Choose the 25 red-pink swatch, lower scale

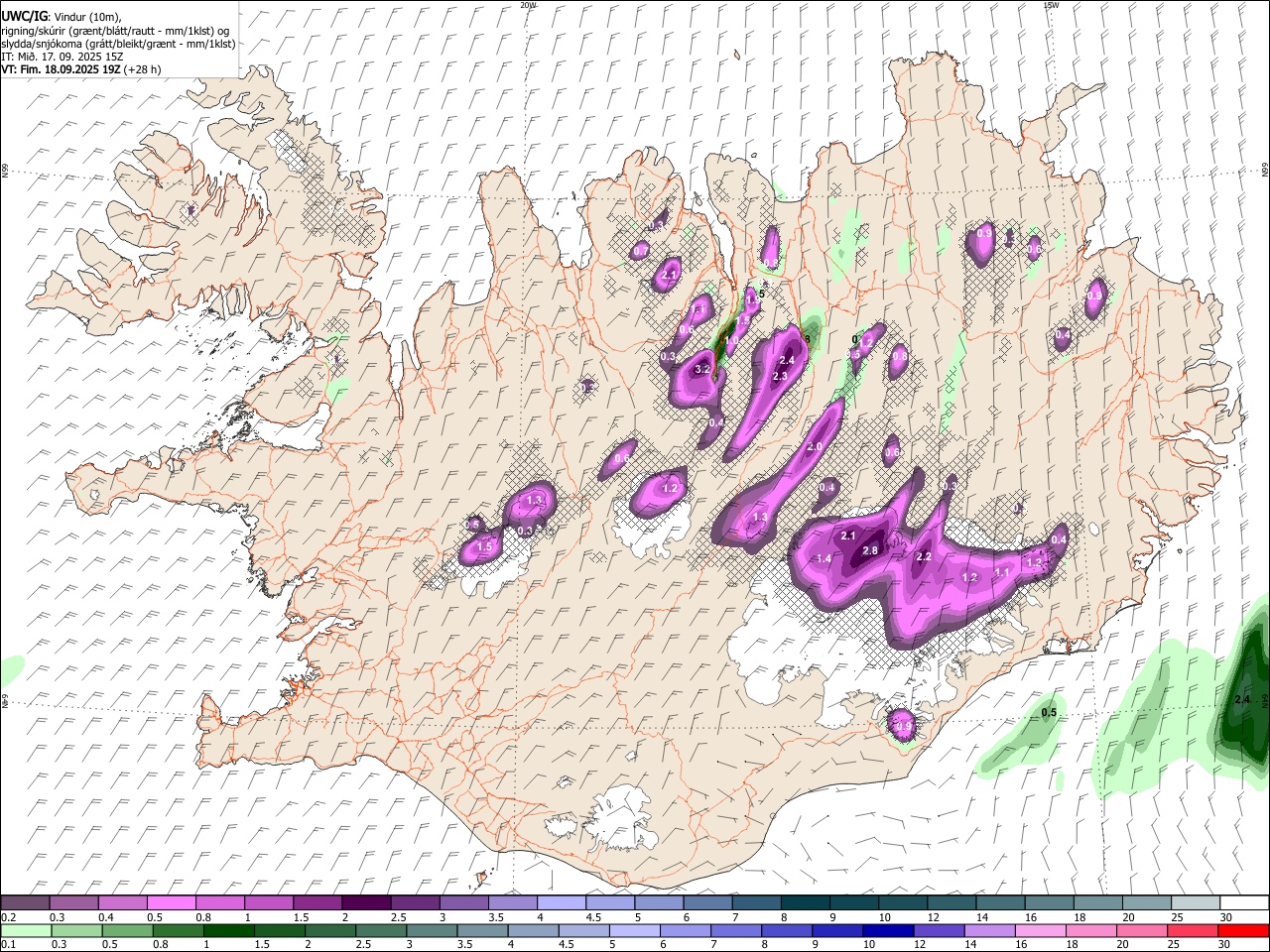pos(1192,930)
